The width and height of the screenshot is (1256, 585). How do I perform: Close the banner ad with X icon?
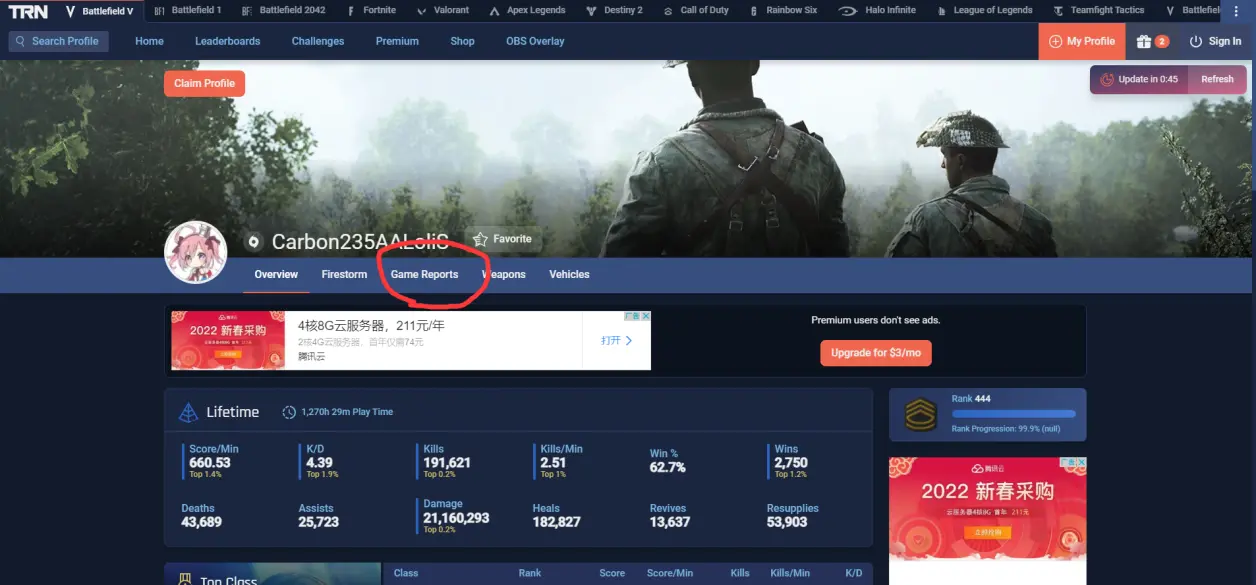point(645,316)
